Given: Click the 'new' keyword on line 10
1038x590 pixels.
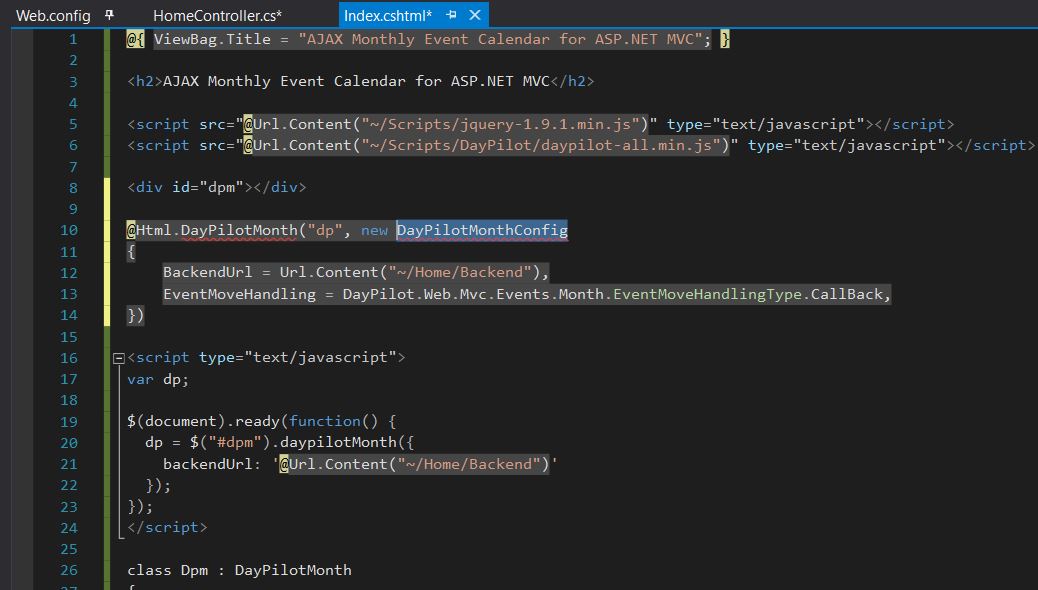Looking at the screenshot, I should (374, 230).
